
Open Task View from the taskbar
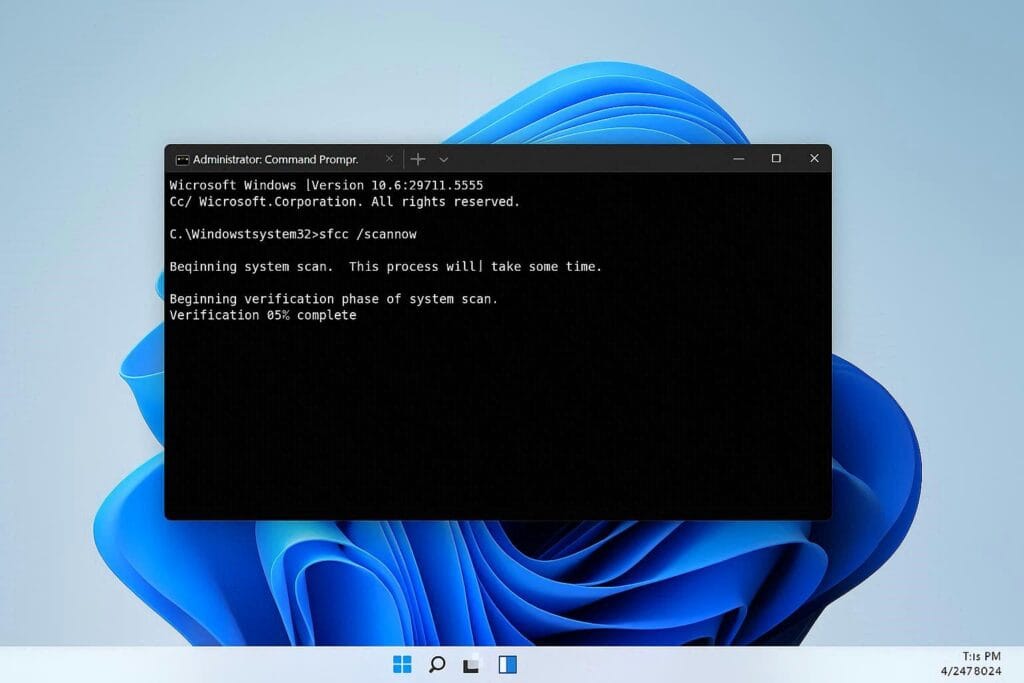pos(471,664)
